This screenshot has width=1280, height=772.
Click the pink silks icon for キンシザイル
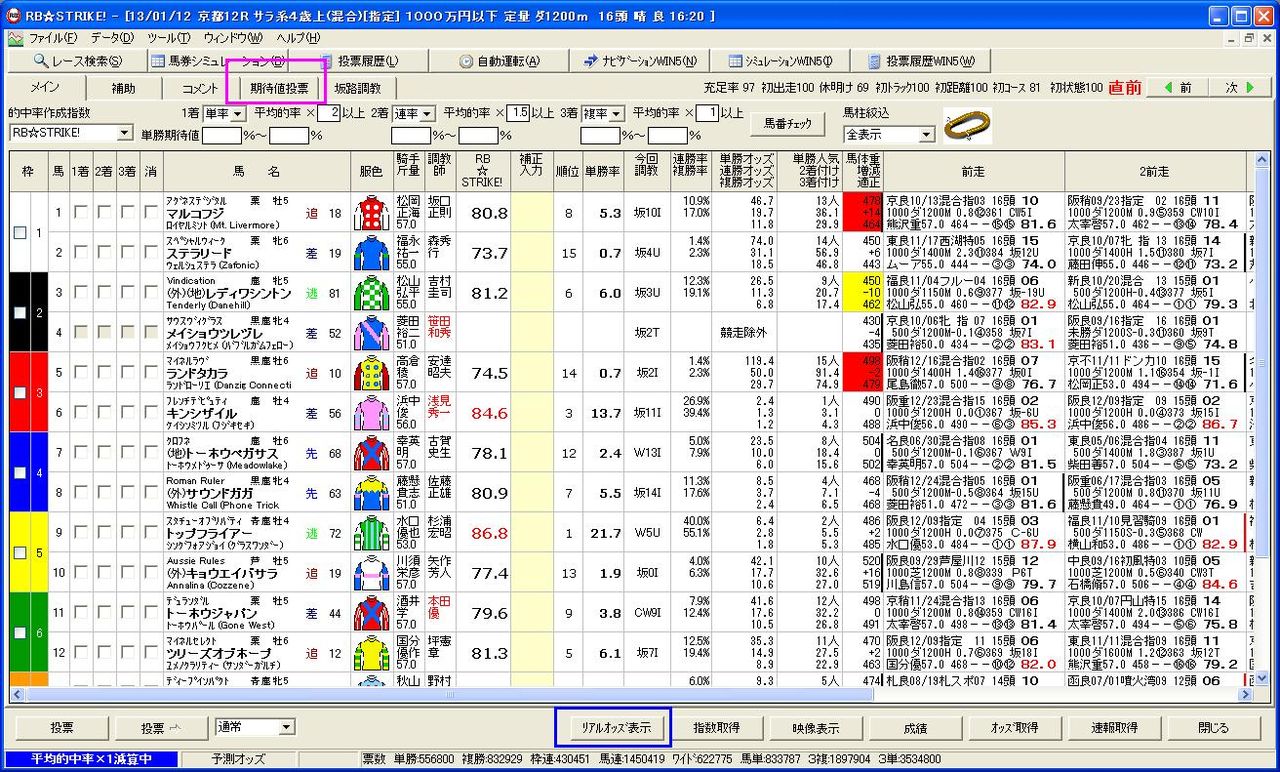(x=371, y=412)
